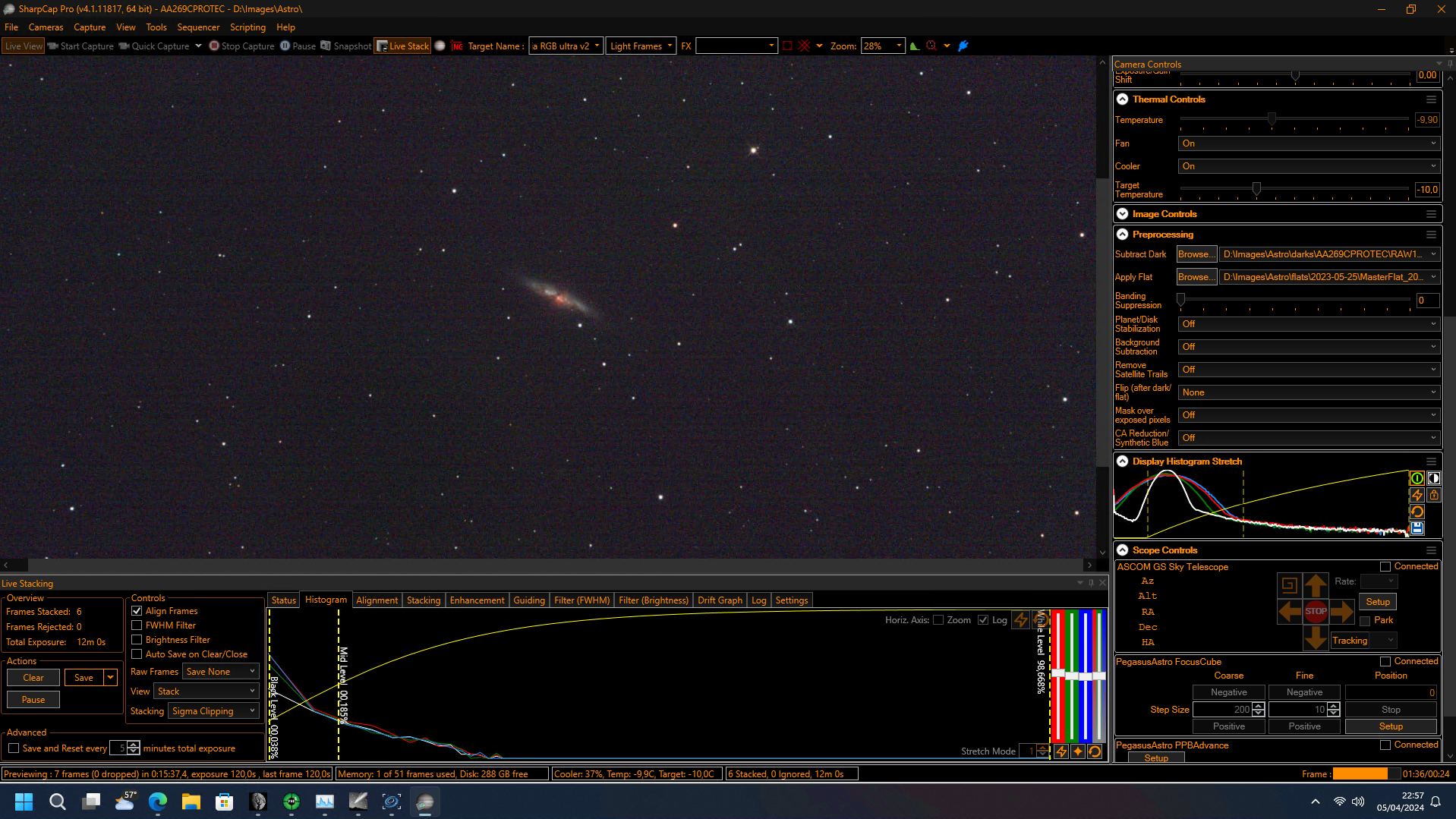This screenshot has width=1456, height=819.
Task: Open the View Stack dropdown
Action: coord(206,691)
